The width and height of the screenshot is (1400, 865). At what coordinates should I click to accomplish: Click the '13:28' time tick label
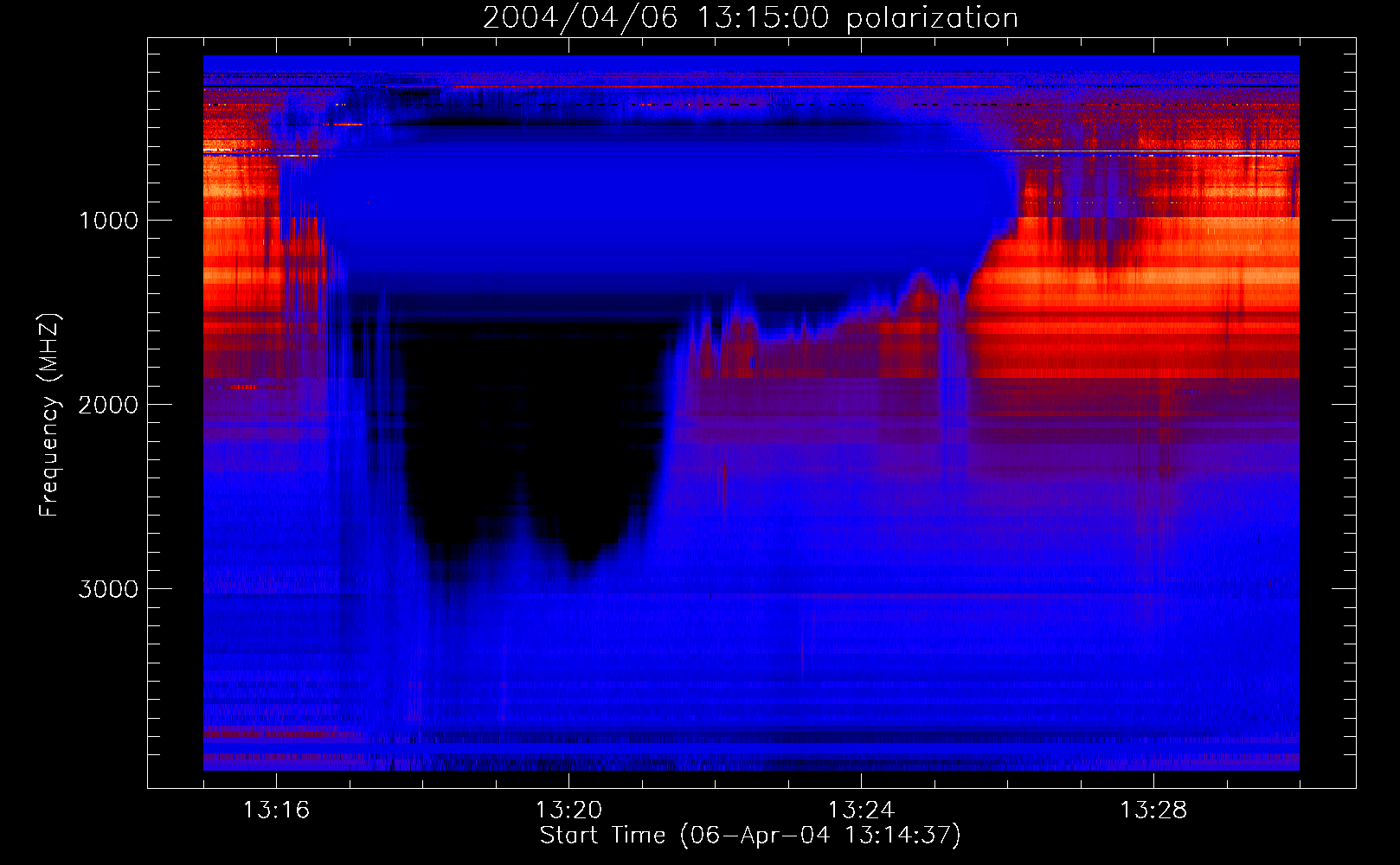1153,811
